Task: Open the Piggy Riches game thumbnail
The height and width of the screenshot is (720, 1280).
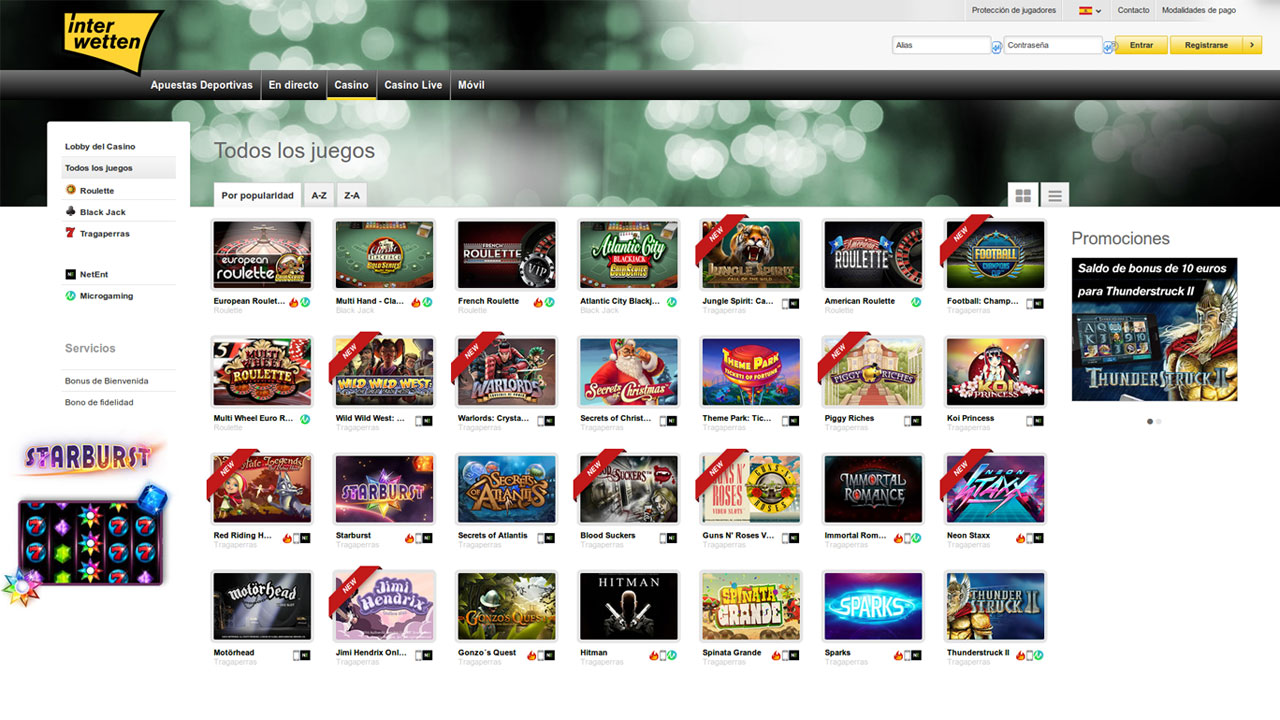Action: coord(873,372)
